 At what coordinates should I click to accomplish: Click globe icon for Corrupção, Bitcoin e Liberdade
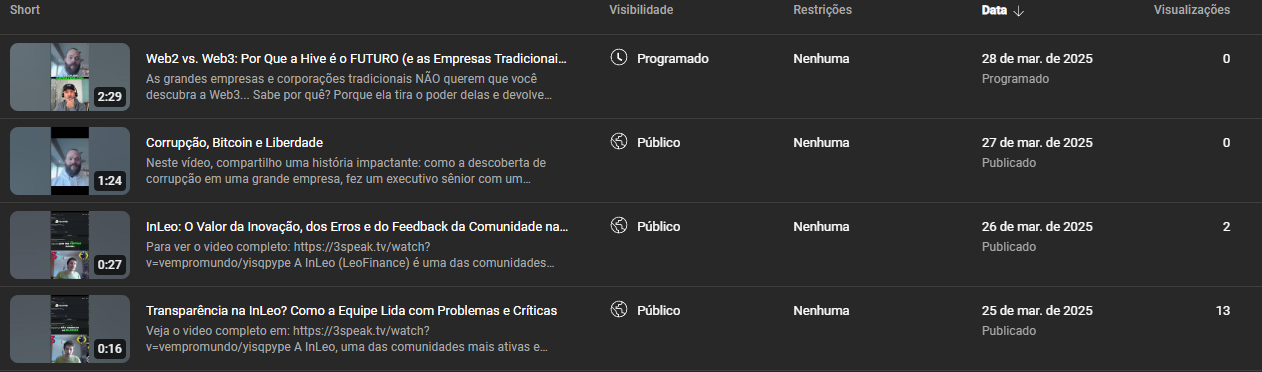(618, 142)
